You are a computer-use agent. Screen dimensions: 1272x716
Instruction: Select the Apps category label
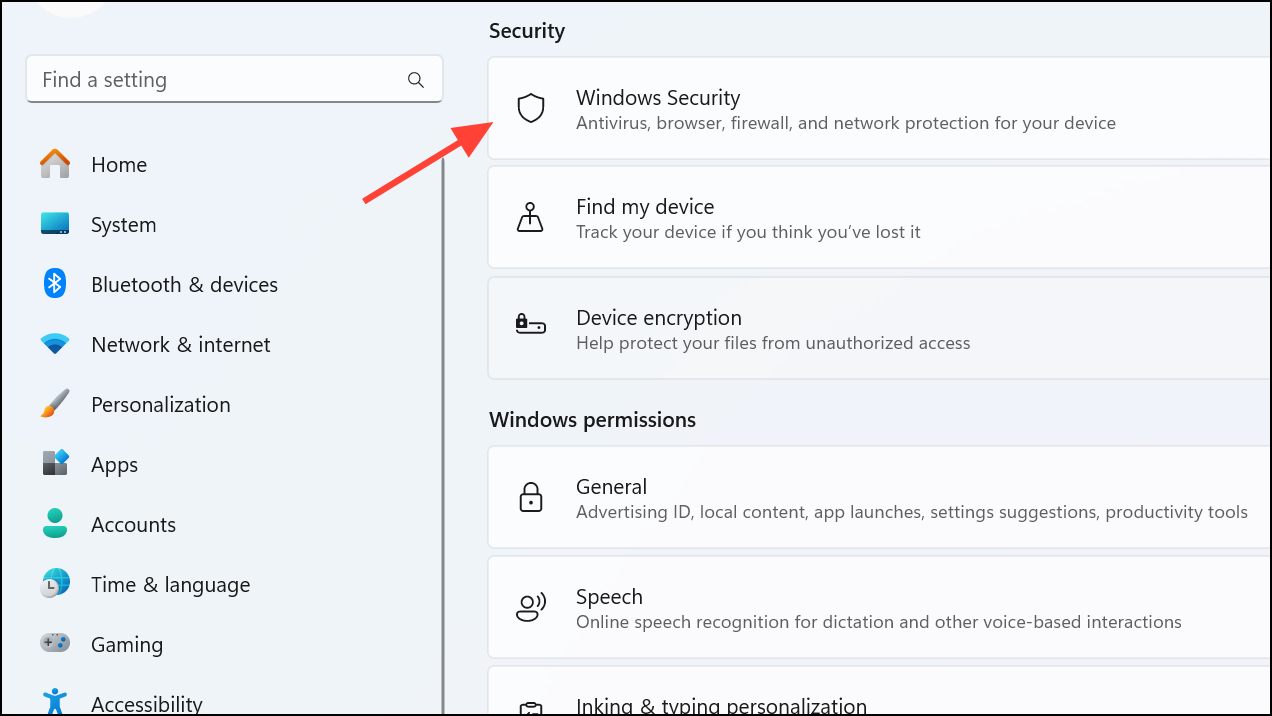(x=114, y=465)
